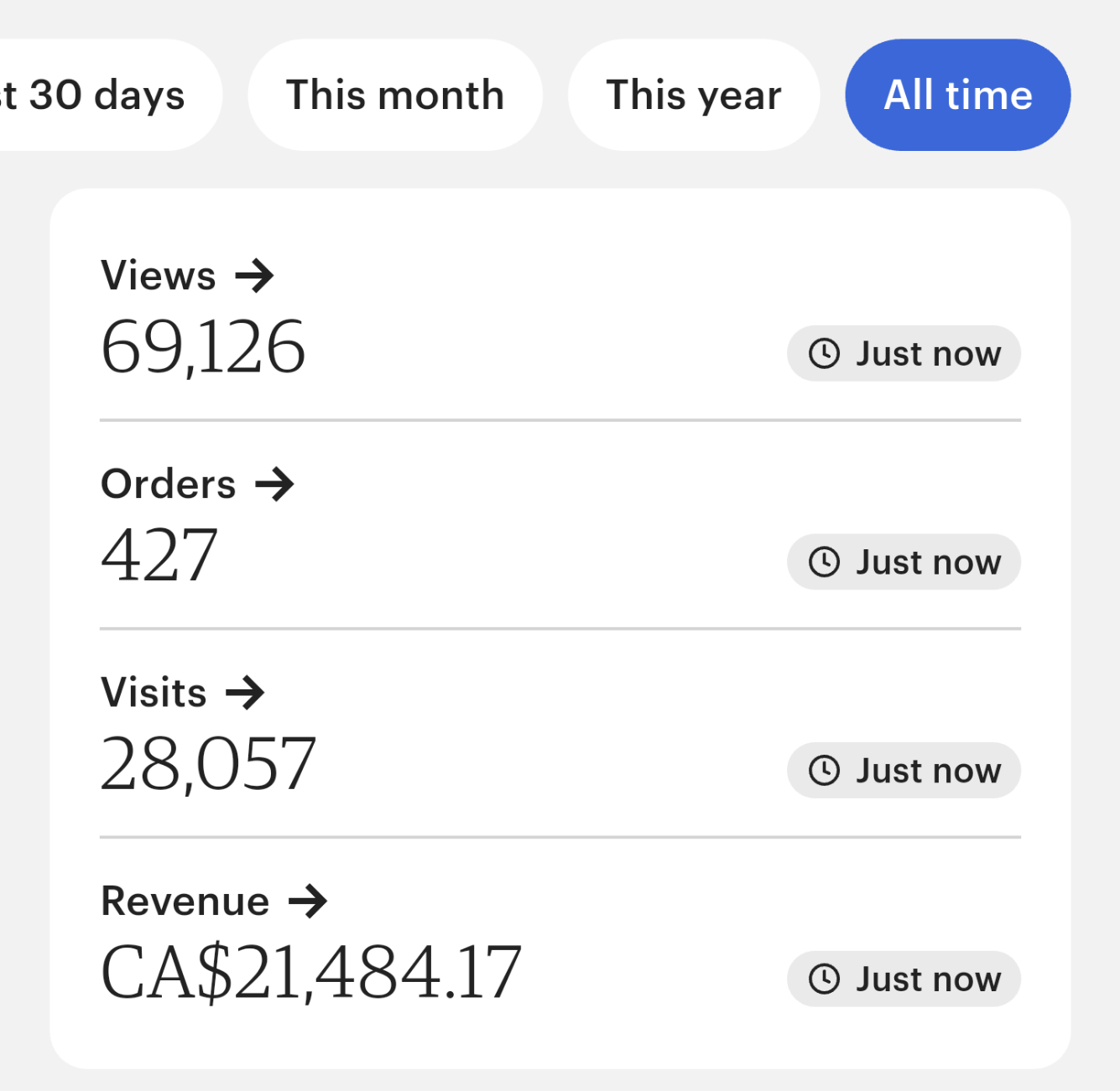The width and height of the screenshot is (1120, 1091).
Task: Click the Just now badge for Visits
Action: [x=904, y=770]
